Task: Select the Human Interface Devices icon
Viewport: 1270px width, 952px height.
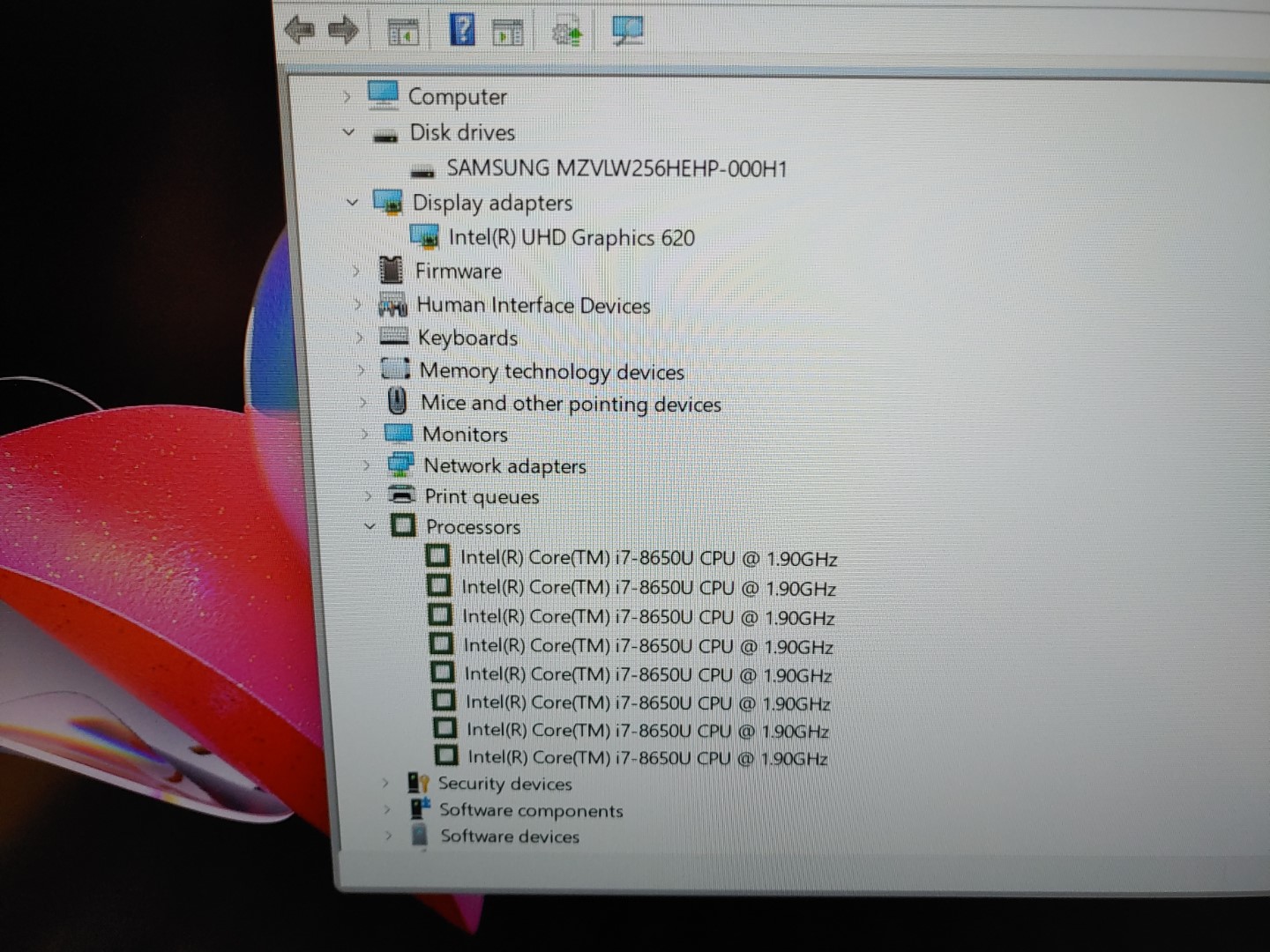Action: click(x=392, y=305)
